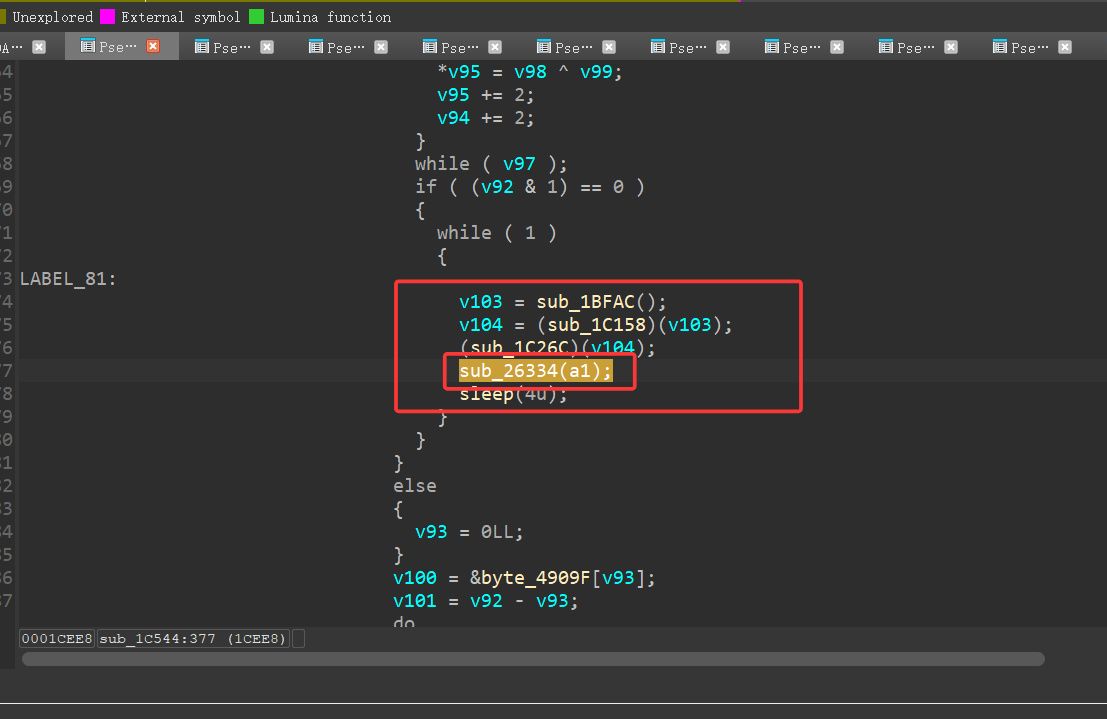Click the External symbol legend label
The image size is (1107, 719).
(x=180, y=17)
